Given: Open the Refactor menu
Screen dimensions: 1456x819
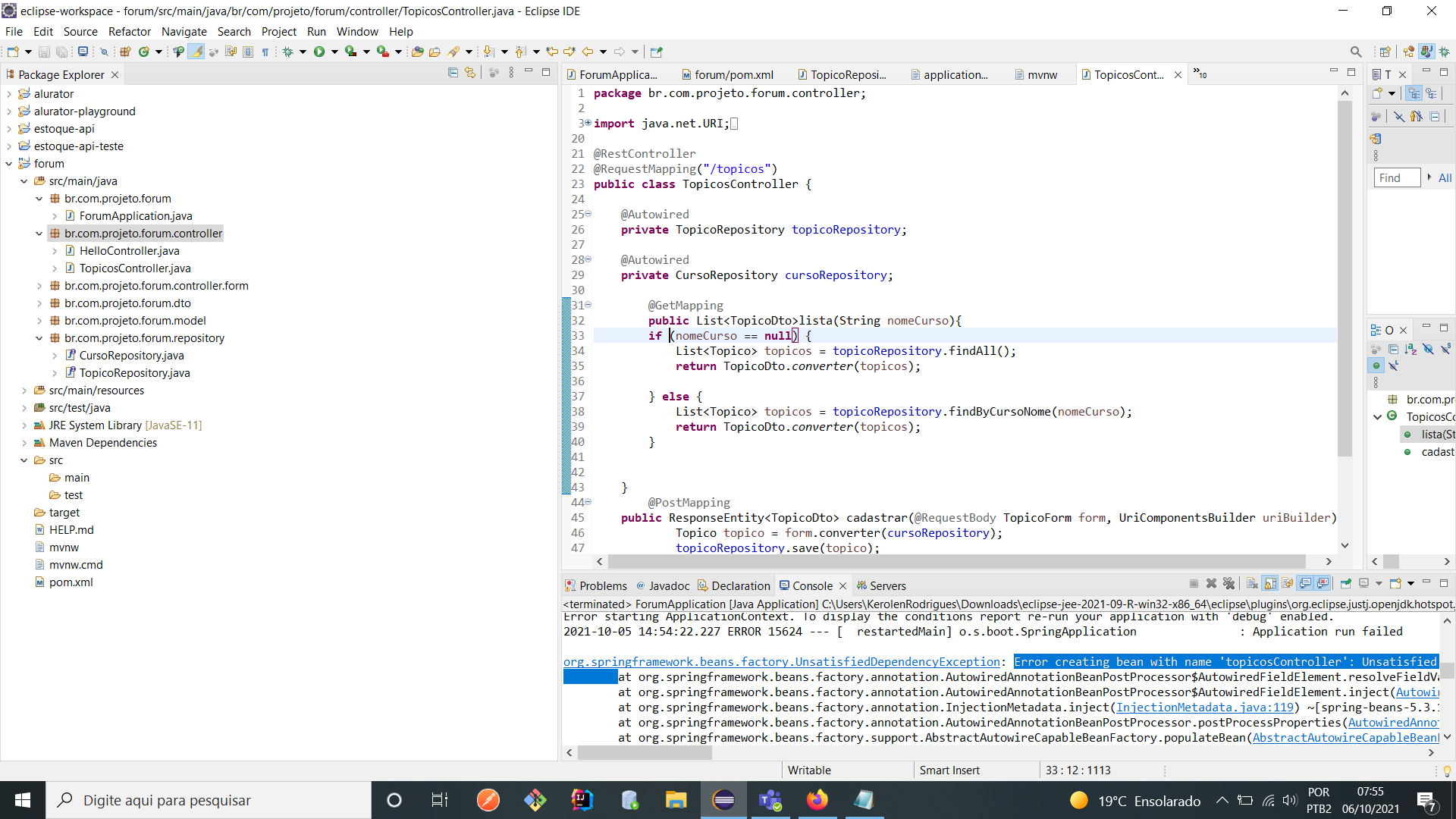Looking at the screenshot, I should [x=130, y=31].
